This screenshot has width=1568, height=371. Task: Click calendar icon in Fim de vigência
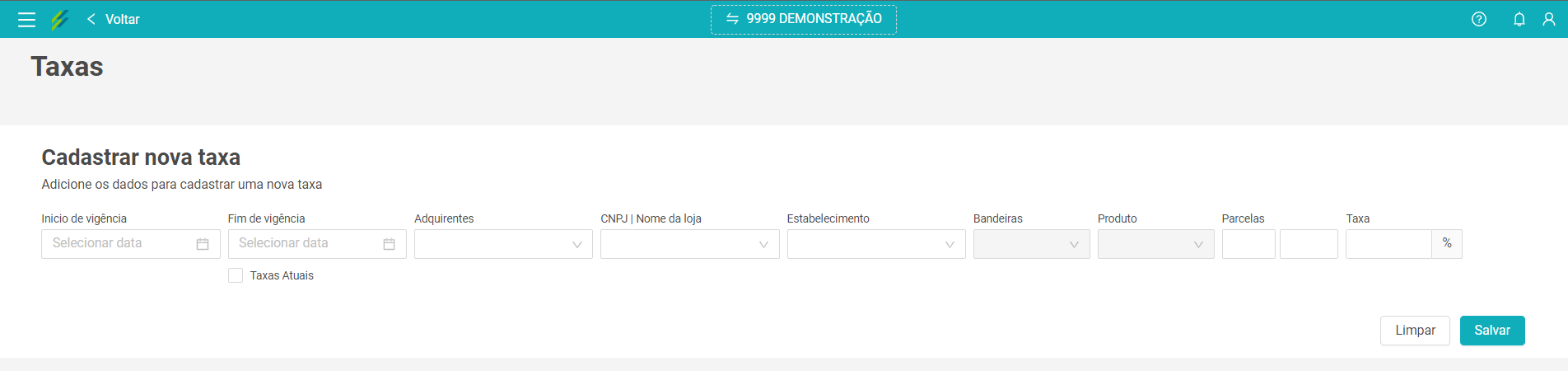[390, 244]
